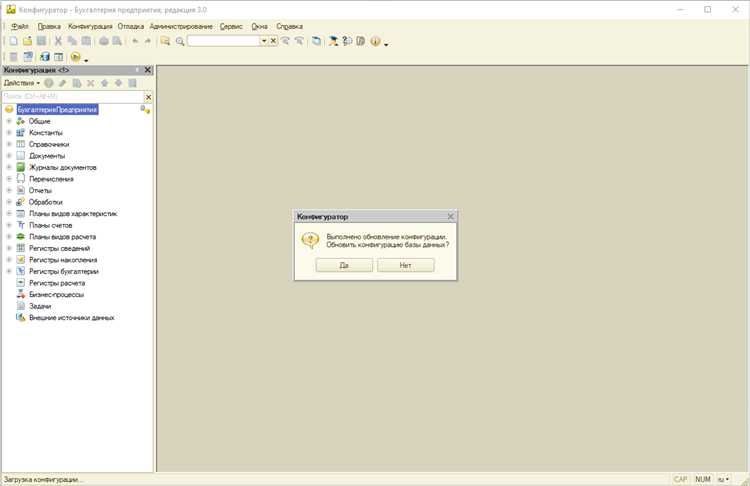Close the Конфигурация panel
Screen dimensions: 750x486
click(x=147, y=70)
